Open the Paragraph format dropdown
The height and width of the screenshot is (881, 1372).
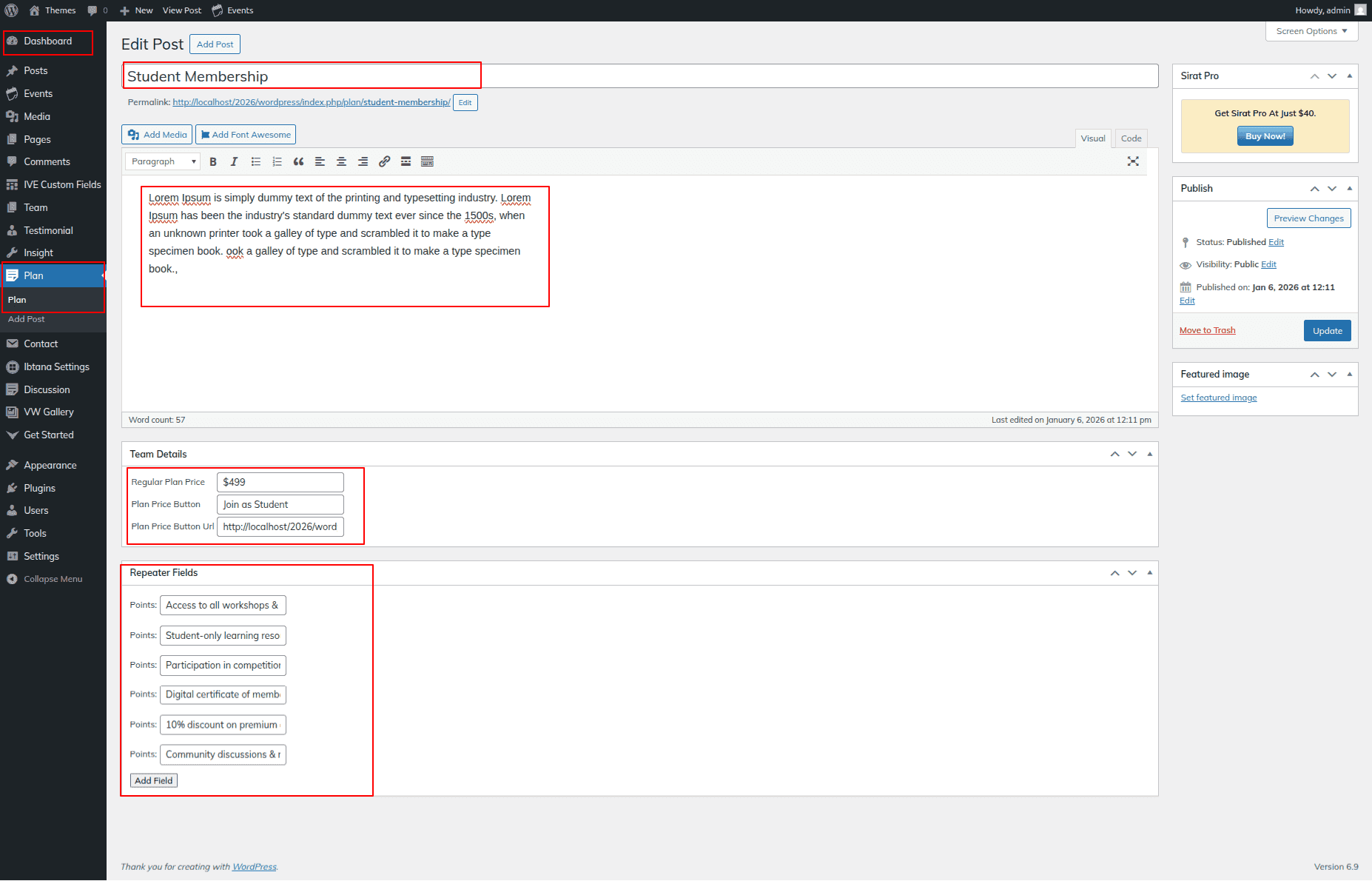tap(163, 161)
